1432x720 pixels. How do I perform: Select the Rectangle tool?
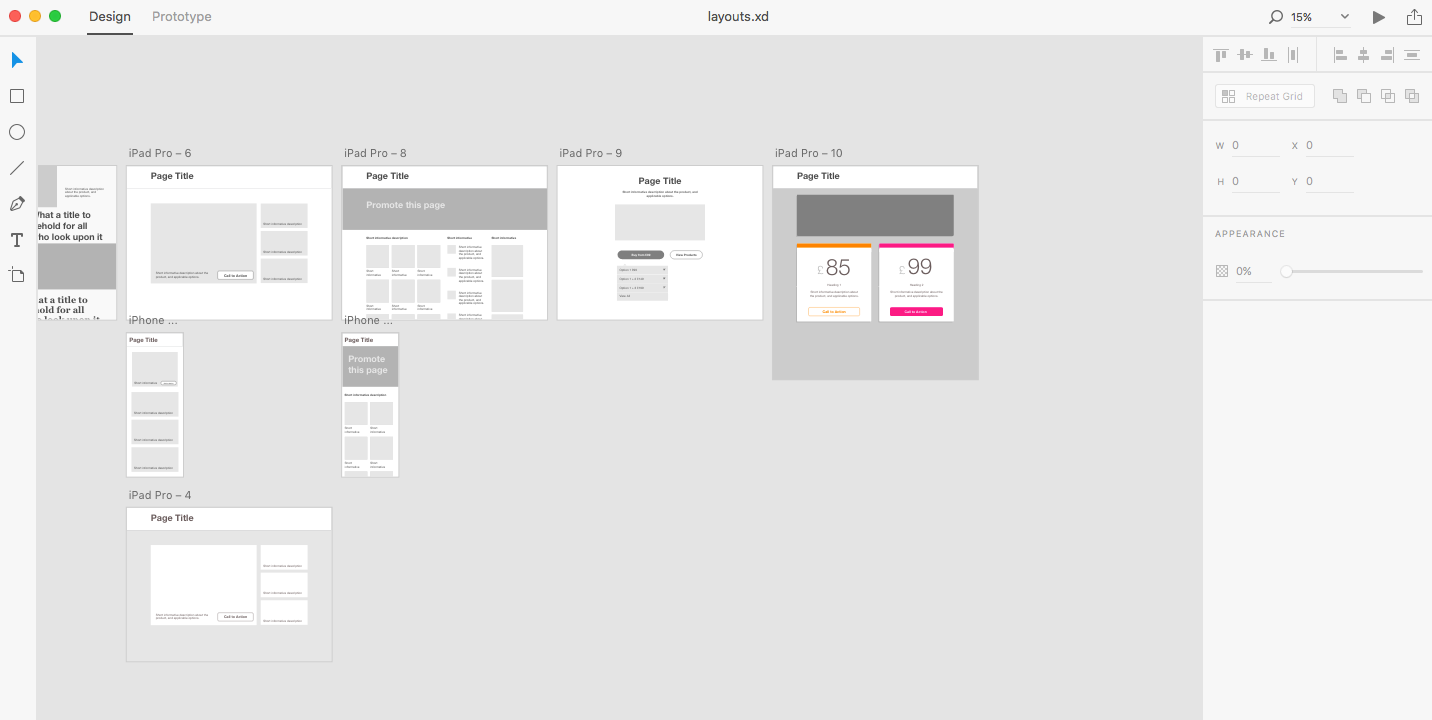(x=17, y=96)
